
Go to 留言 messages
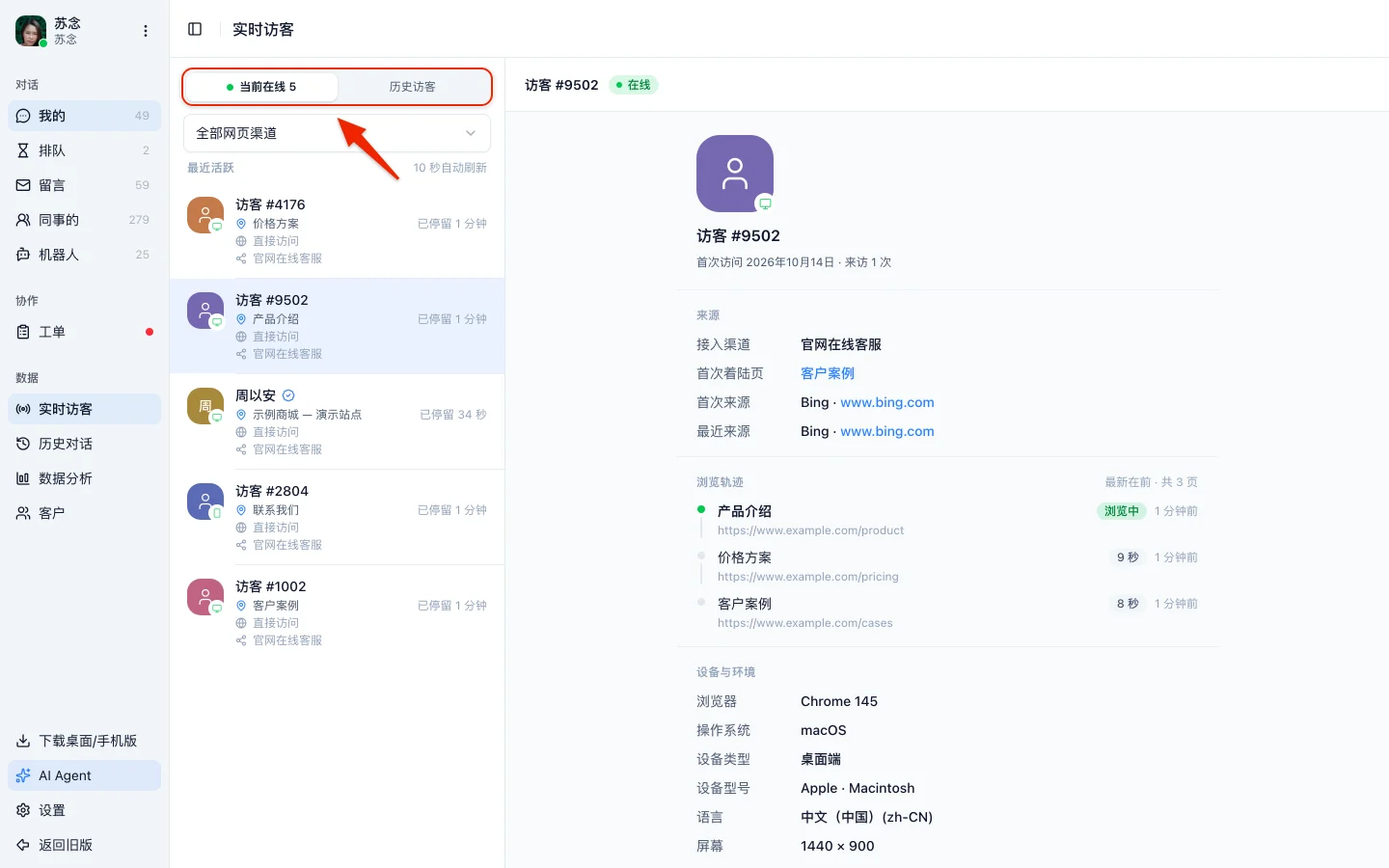pyautogui.click(x=85, y=185)
